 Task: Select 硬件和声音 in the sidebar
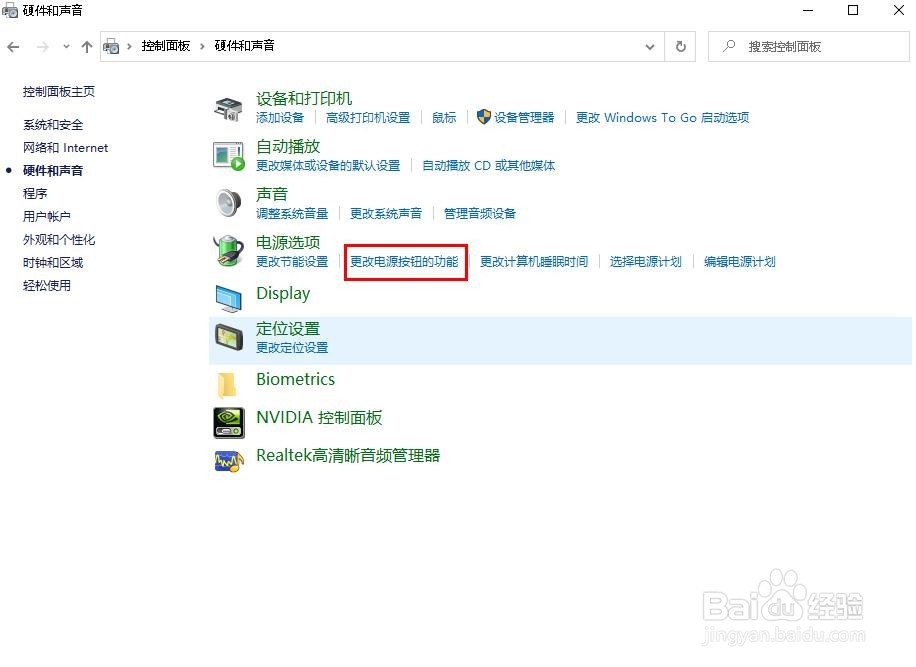click(x=53, y=171)
